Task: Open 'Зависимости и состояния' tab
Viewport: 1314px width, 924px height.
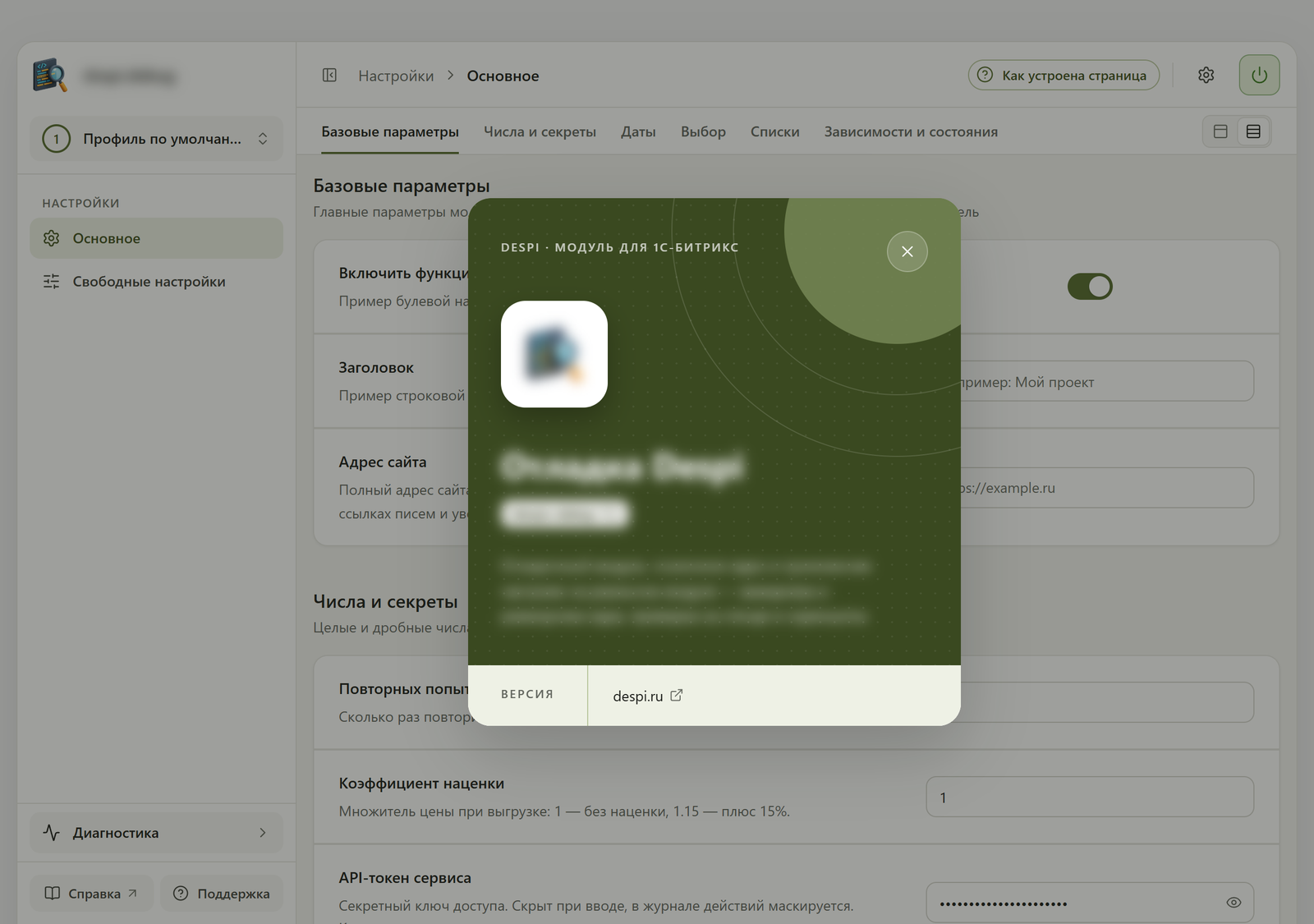Action: click(911, 131)
